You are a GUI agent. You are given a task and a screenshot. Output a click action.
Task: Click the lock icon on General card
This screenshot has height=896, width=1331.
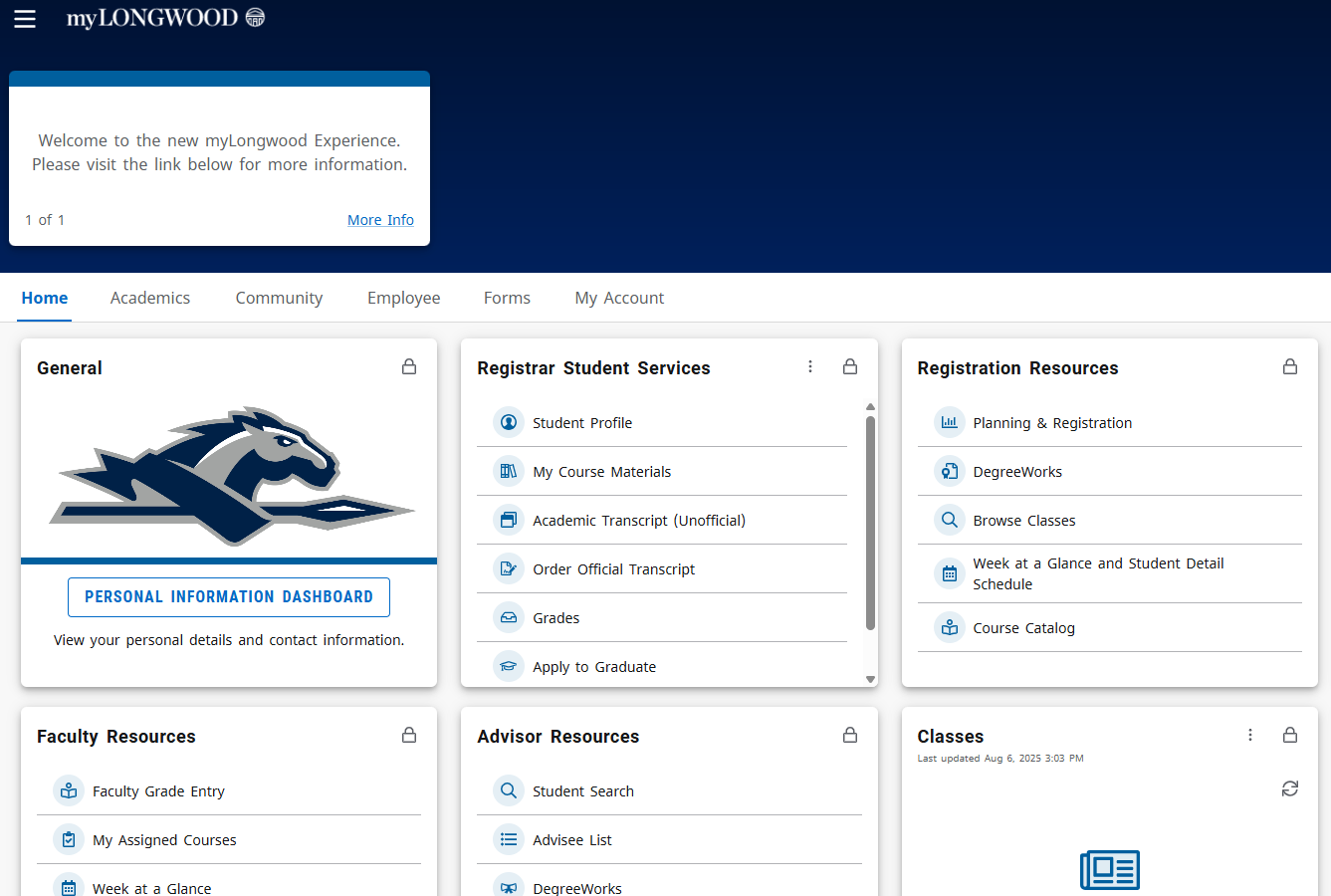point(409,366)
